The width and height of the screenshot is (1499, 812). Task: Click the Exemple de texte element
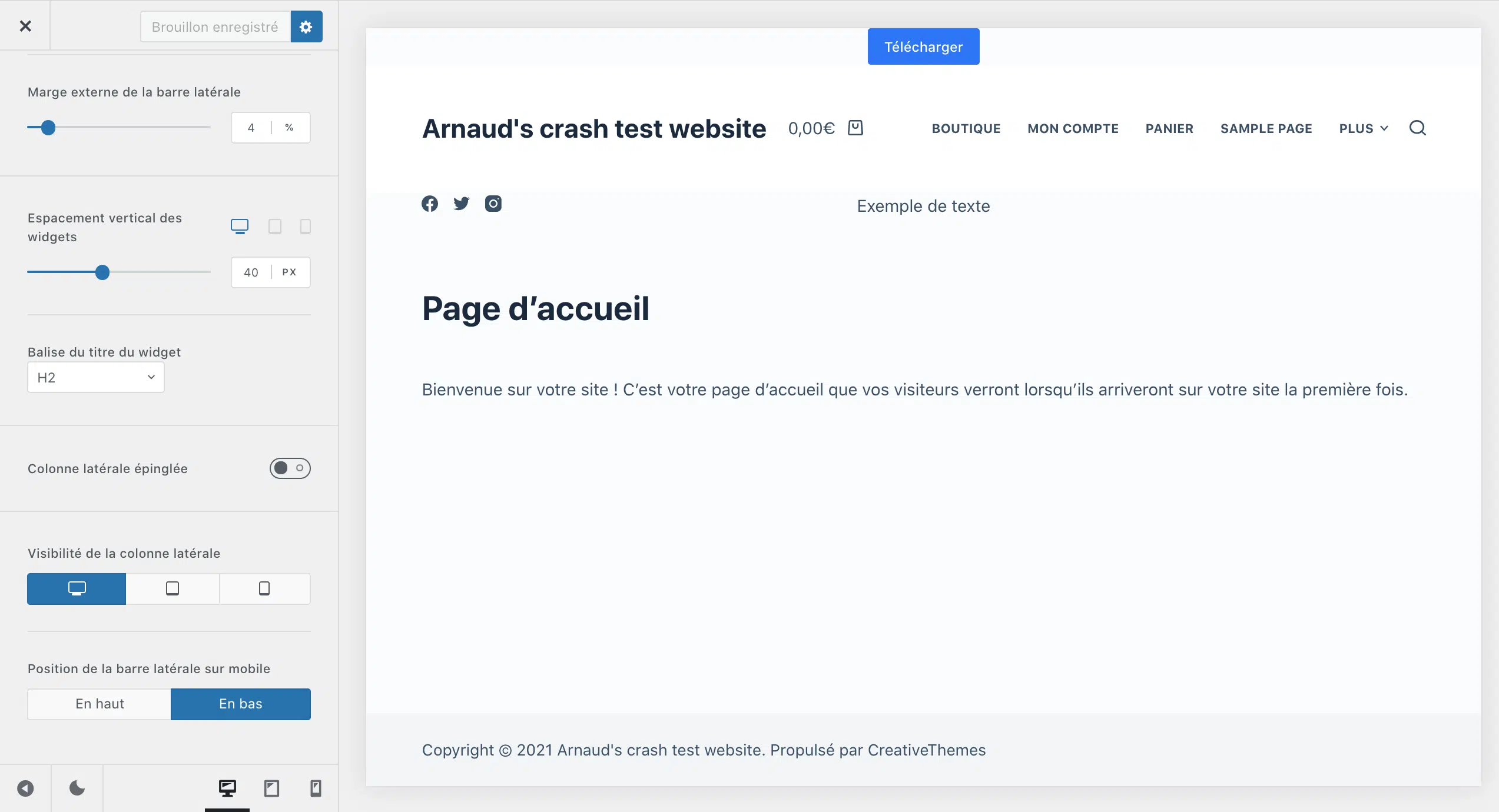[923, 206]
